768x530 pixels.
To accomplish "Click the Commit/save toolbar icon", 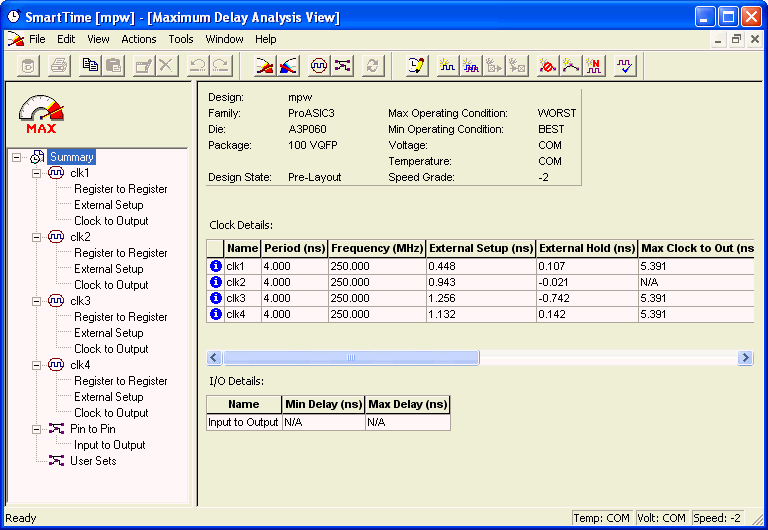I will (x=28, y=66).
